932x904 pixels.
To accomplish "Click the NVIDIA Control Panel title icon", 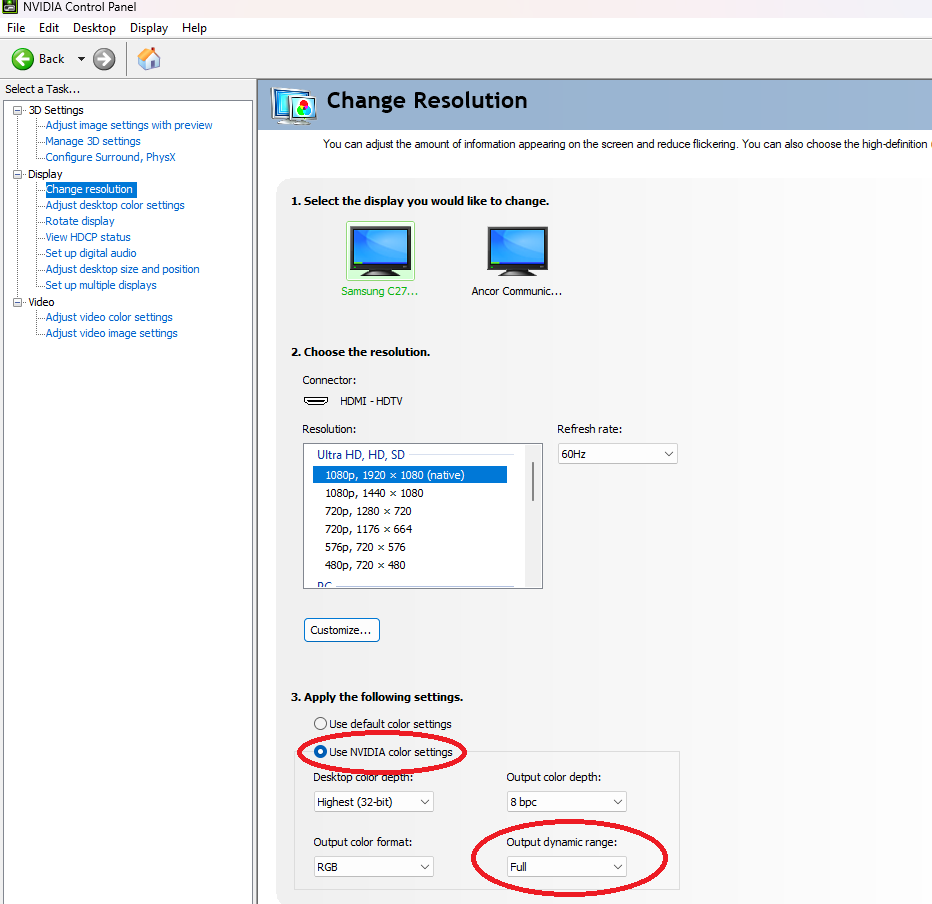I will (10, 7).
